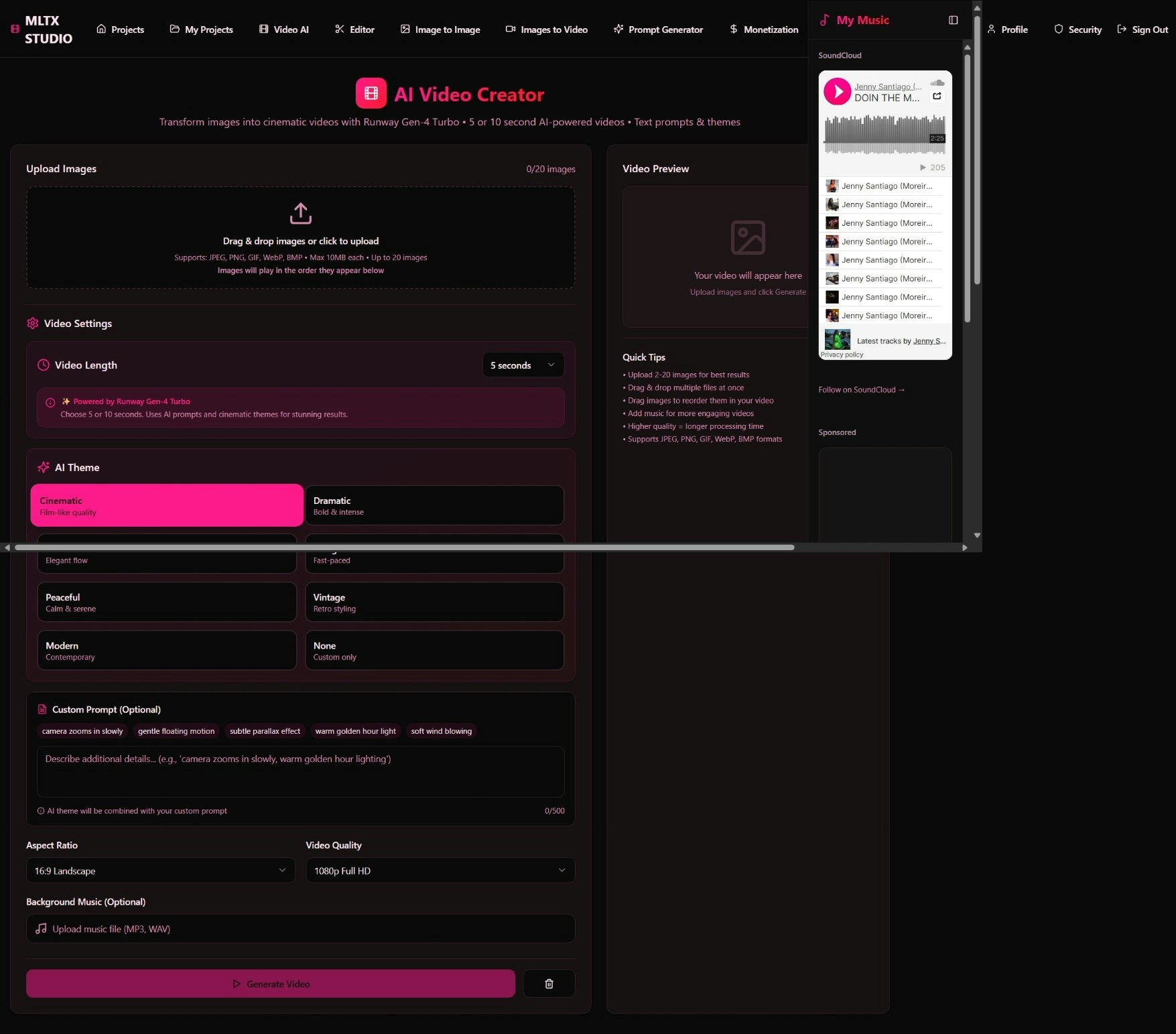
Task: Click the vertical scrollbar down arrow
Action: coord(977,535)
